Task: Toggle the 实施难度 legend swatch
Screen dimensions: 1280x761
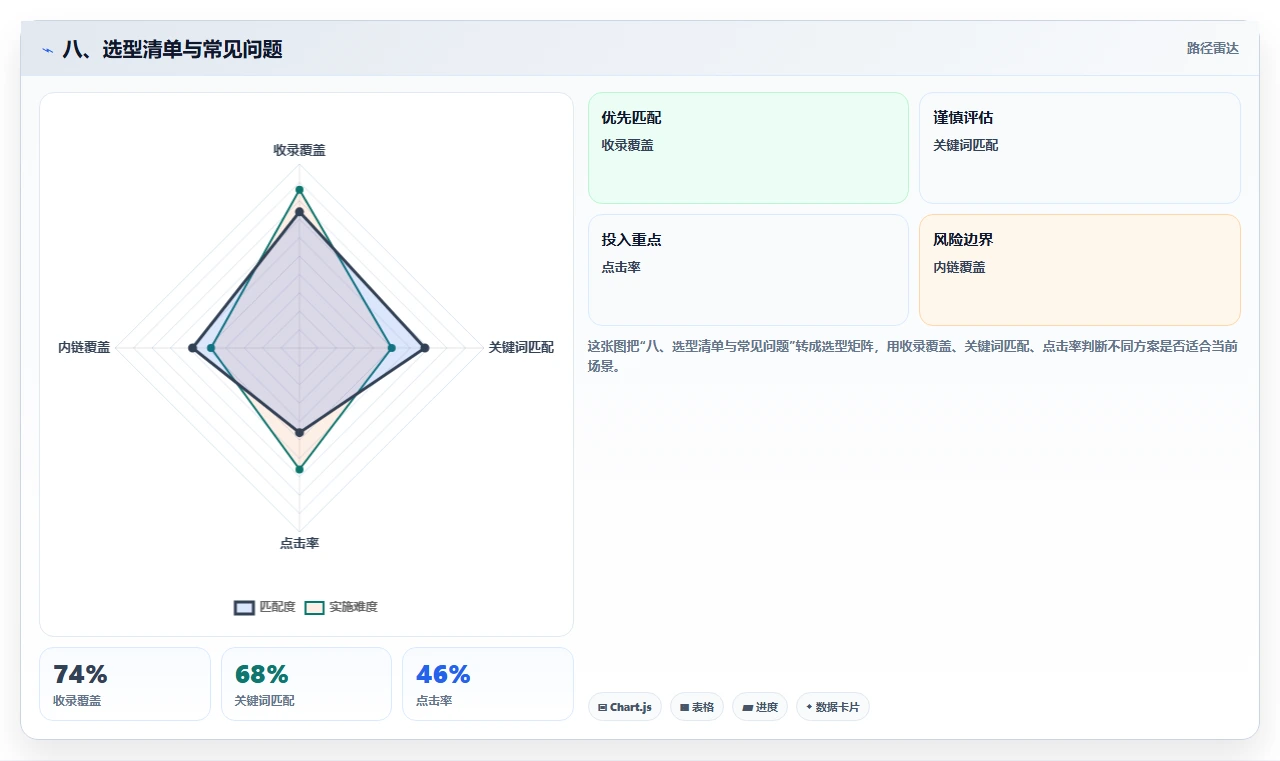Action: 315,607
